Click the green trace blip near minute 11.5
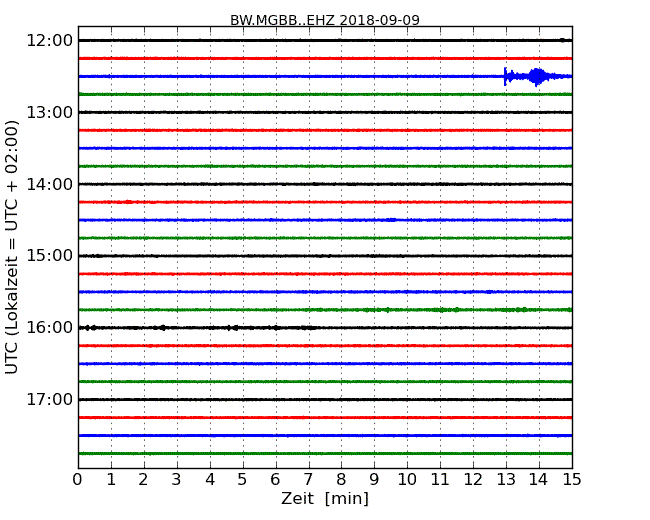 [457, 310]
